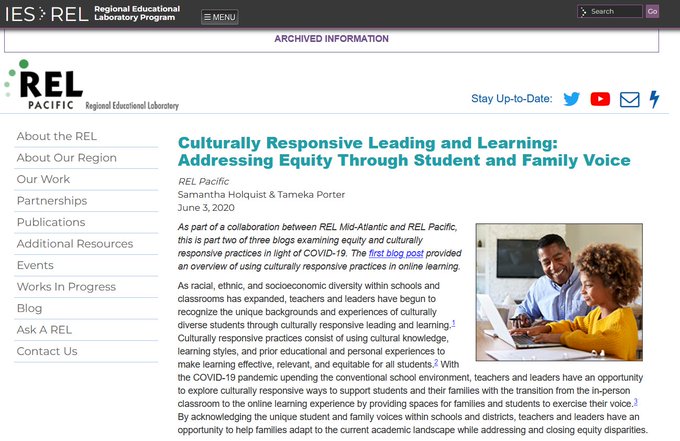680x441 pixels.
Task: Open Publications in the sidebar
Action: click(x=51, y=222)
